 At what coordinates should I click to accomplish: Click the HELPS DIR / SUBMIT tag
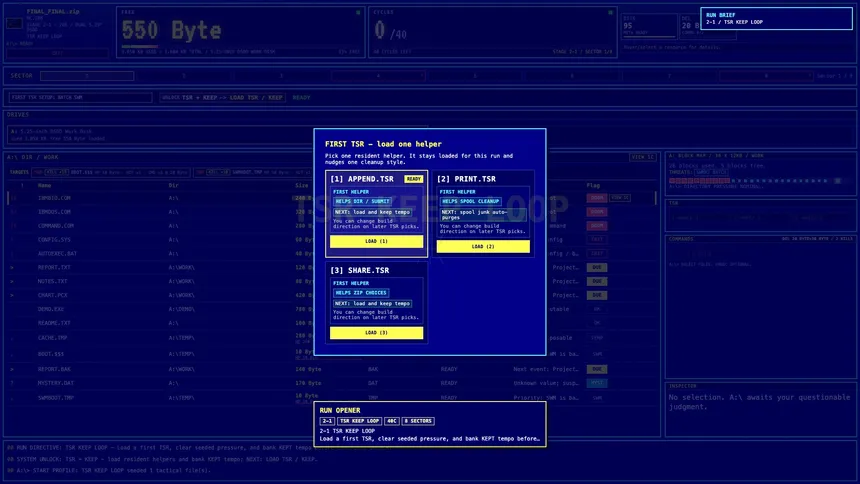(363, 201)
